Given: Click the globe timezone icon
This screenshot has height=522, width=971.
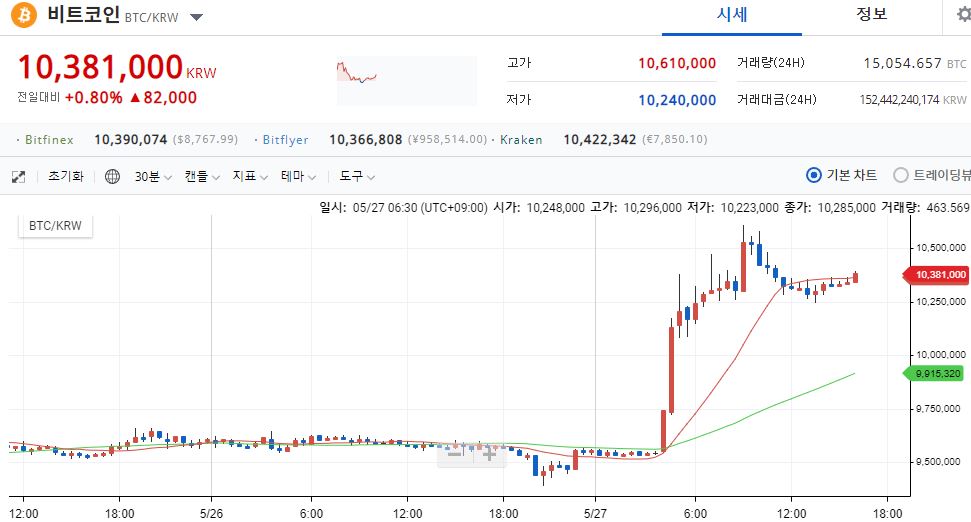Looking at the screenshot, I should [x=112, y=176].
